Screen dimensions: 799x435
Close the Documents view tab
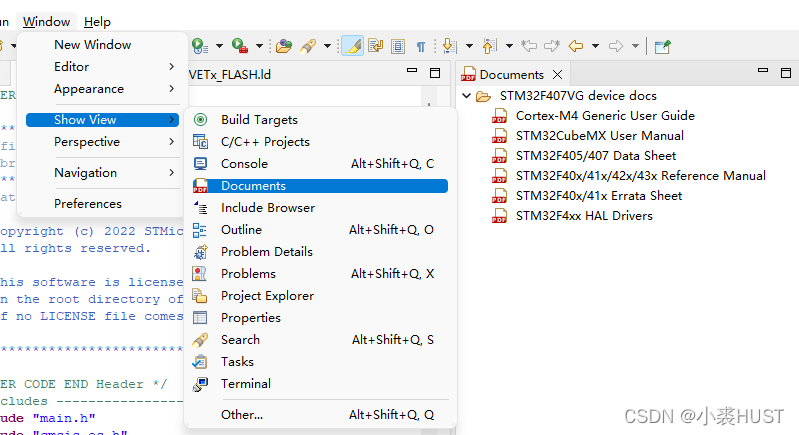tap(557, 74)
